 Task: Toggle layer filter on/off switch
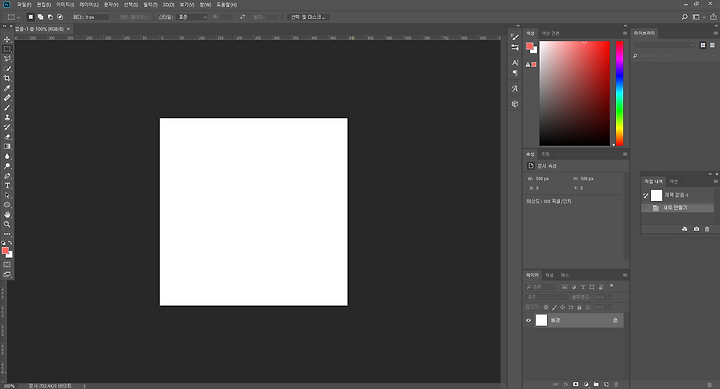(611, 286)
